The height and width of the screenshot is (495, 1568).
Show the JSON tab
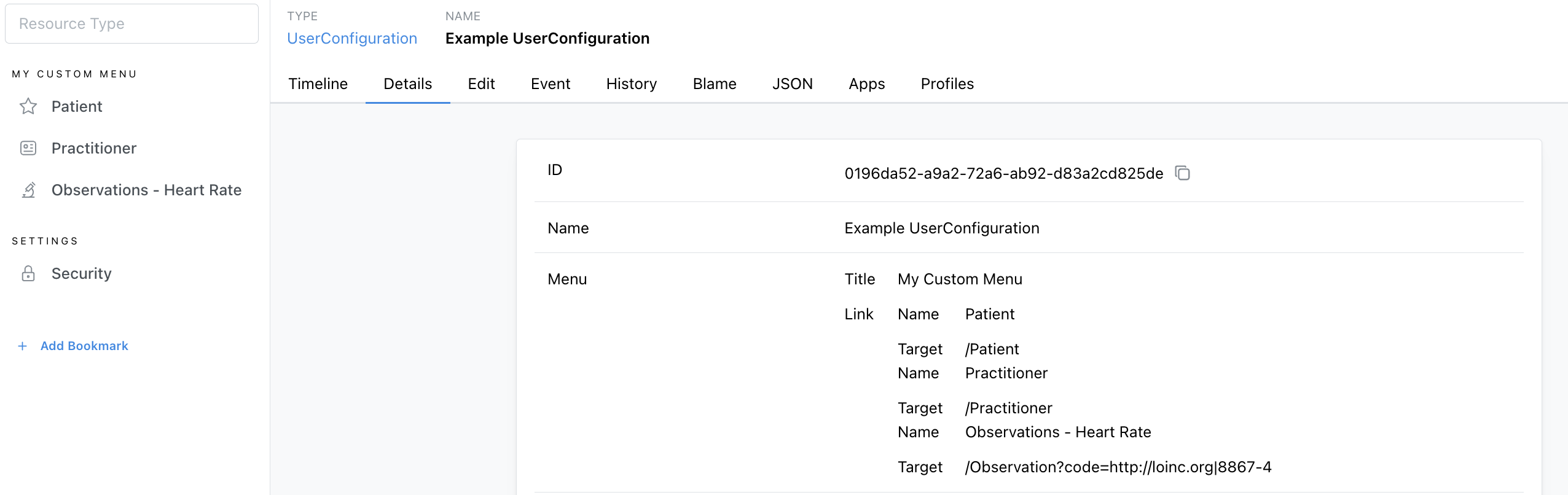(792, 84)
